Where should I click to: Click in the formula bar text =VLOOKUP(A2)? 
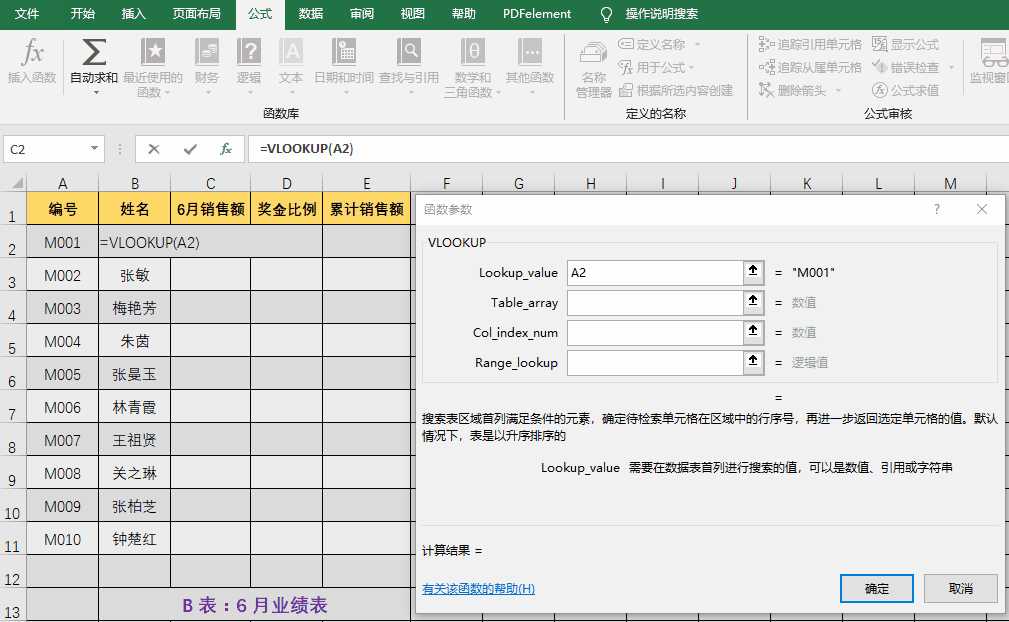307,149
